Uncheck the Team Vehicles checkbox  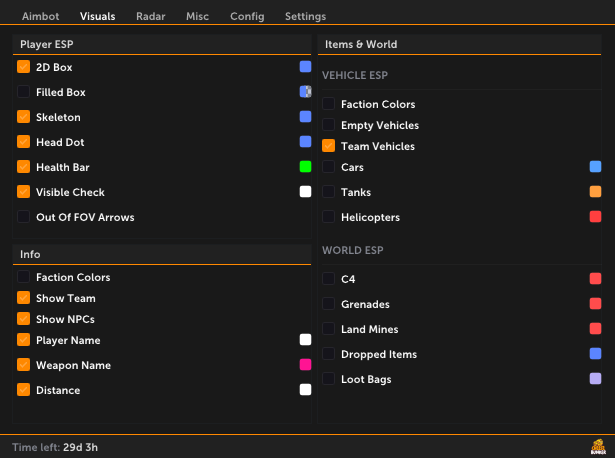click(328, 146)
